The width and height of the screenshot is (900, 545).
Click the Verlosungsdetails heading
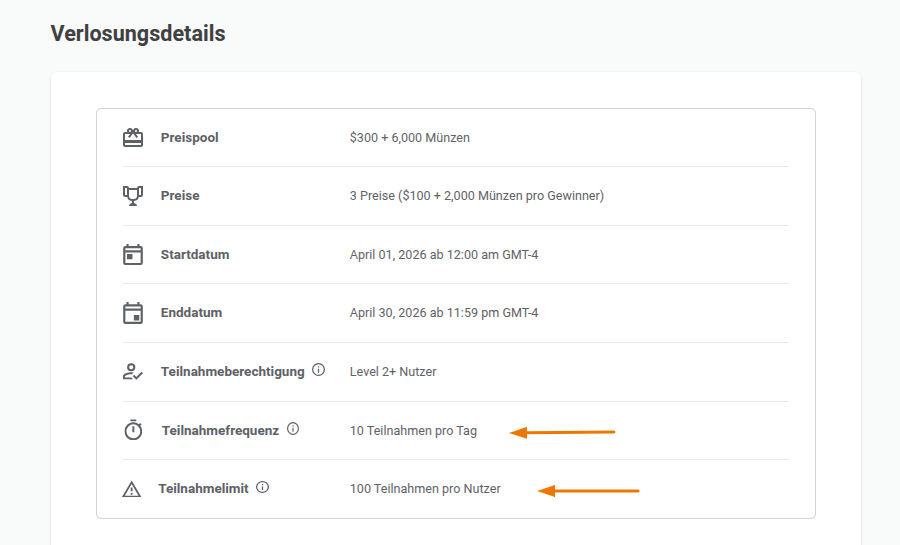click(138, 34)
